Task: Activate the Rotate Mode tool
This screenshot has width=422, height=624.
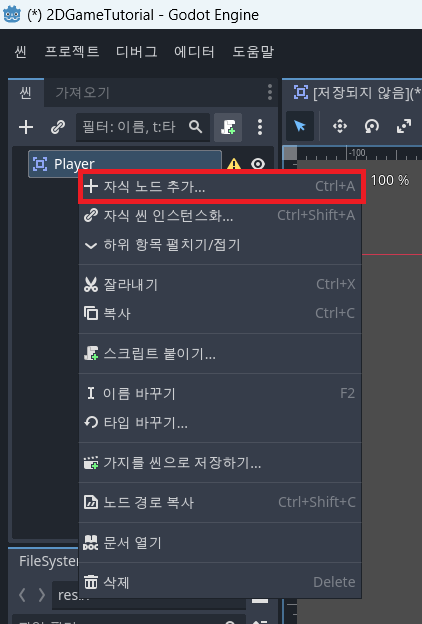Action: pyautogui.click(x=371, y=127)
